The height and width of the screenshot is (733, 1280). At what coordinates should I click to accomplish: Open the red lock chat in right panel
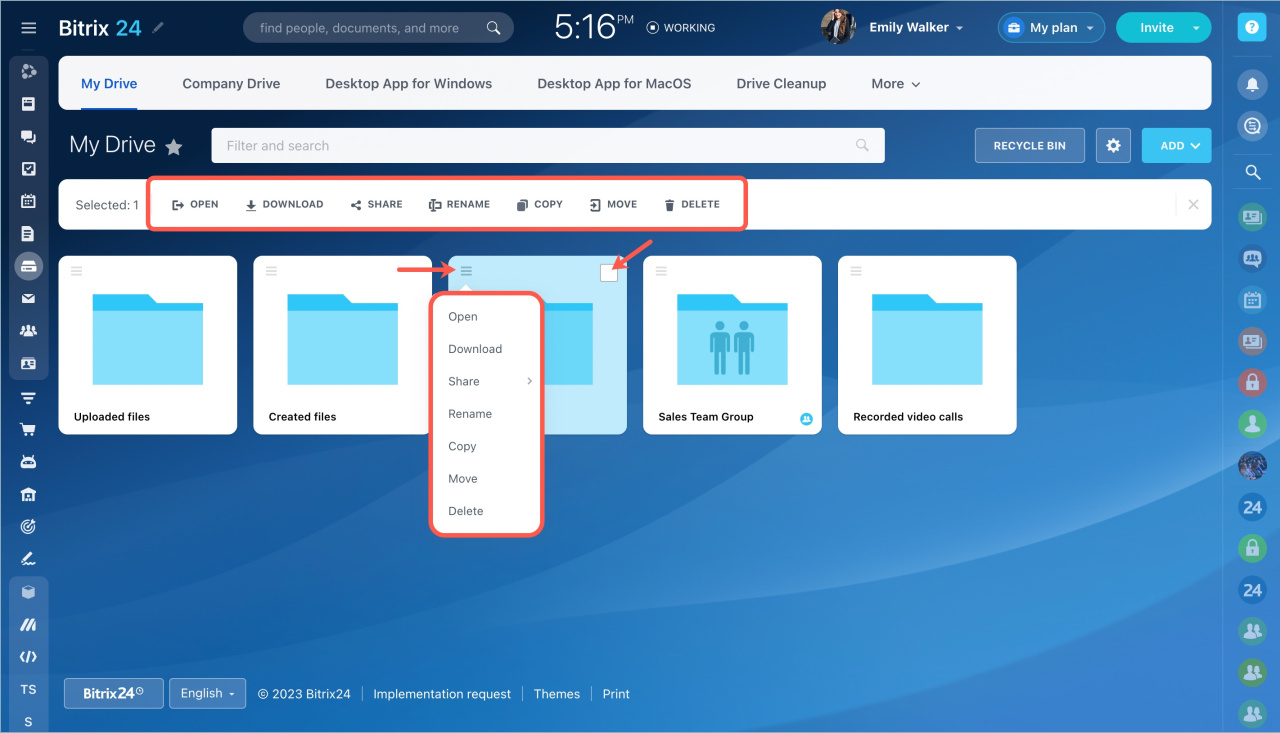1252,382
